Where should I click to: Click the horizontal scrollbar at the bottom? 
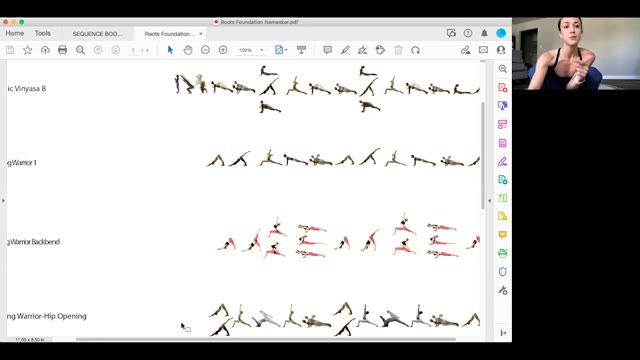pyautogui.click(x=266, y=339)
